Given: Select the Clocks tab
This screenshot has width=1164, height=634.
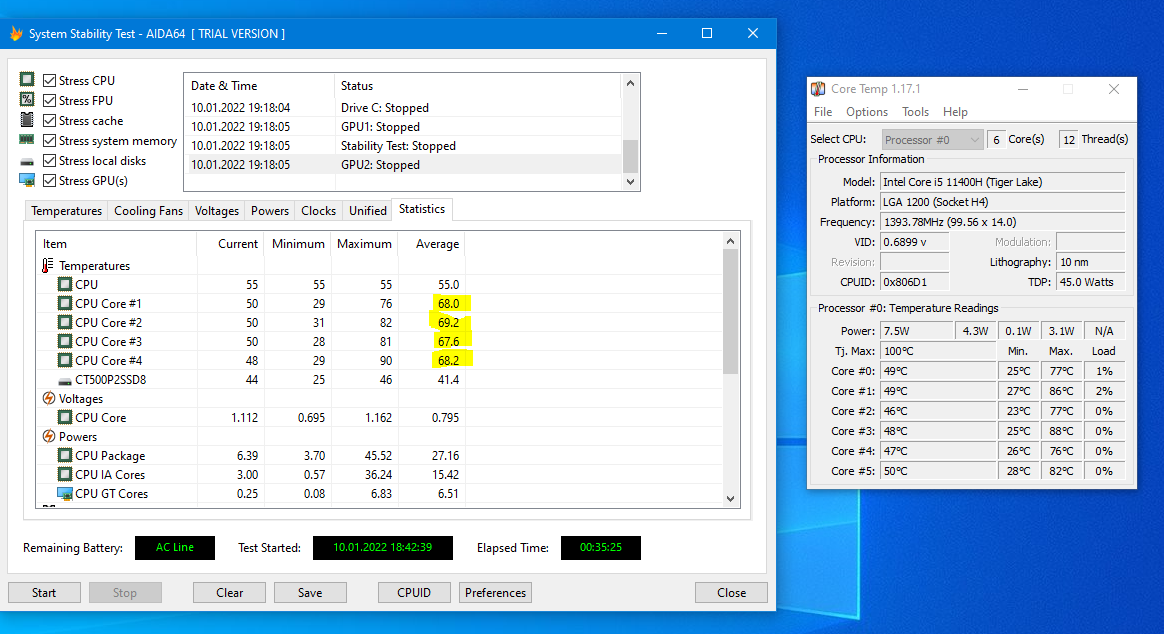Looking at the screenshot, I should click(318, 211).
